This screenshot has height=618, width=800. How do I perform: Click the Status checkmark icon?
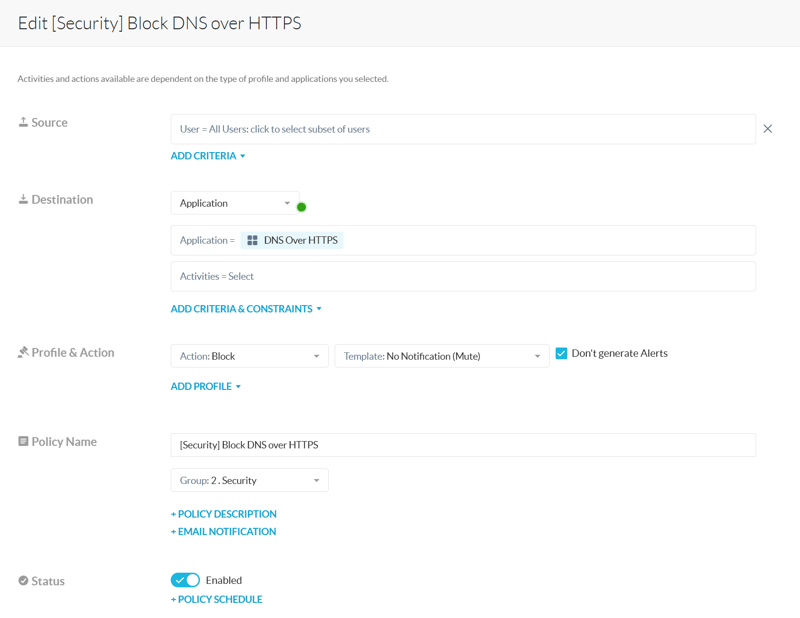23,580
